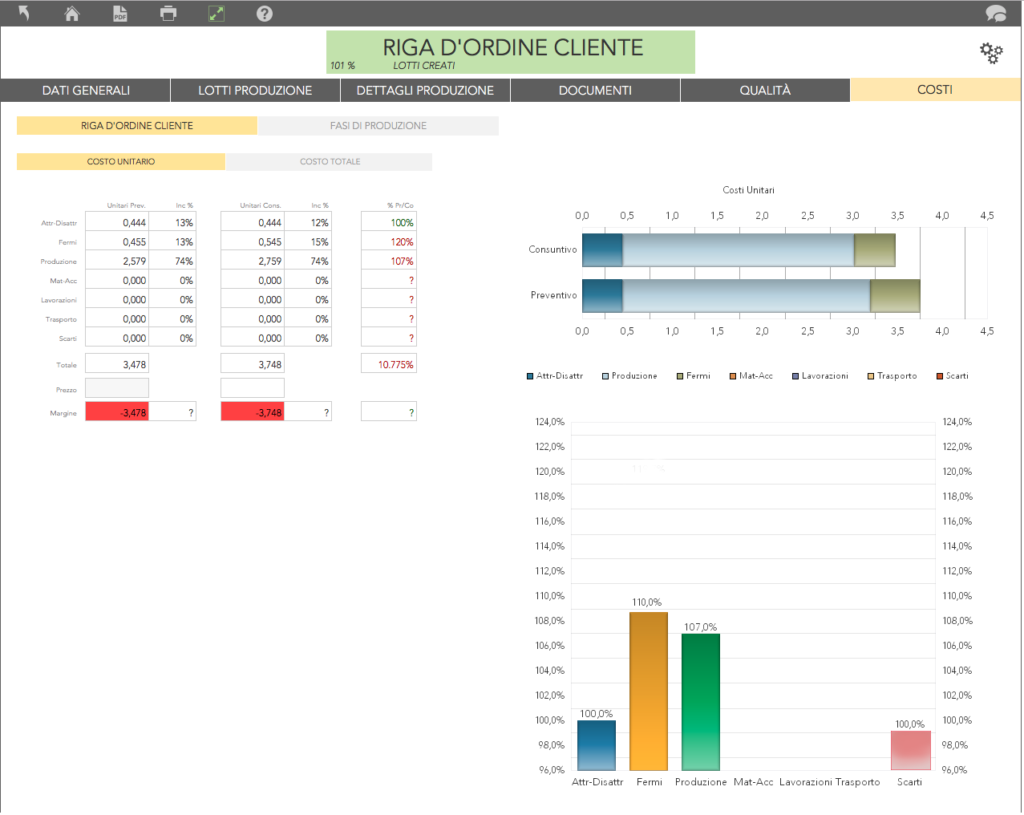Viewport: 1024px width, 815px height.
Task: Toggle fullscreen with green arrows icon
Action: [x=216, y=13]
